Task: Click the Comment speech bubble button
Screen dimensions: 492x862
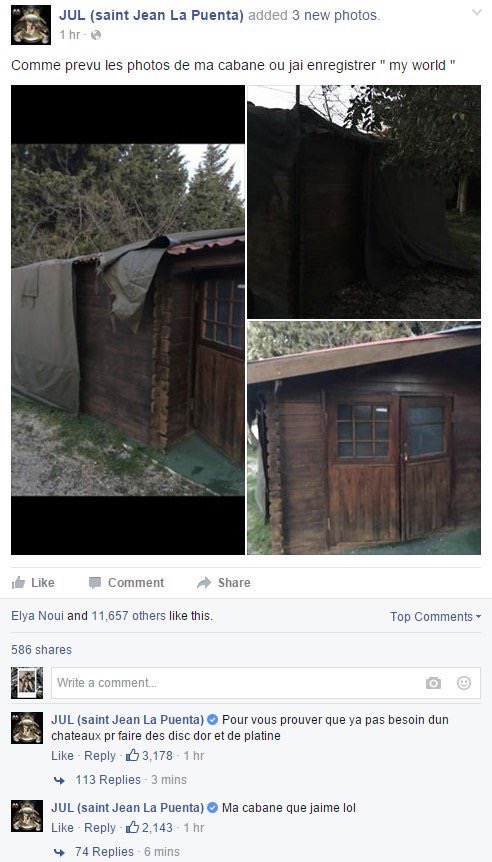Action: (x=126, y=583)
